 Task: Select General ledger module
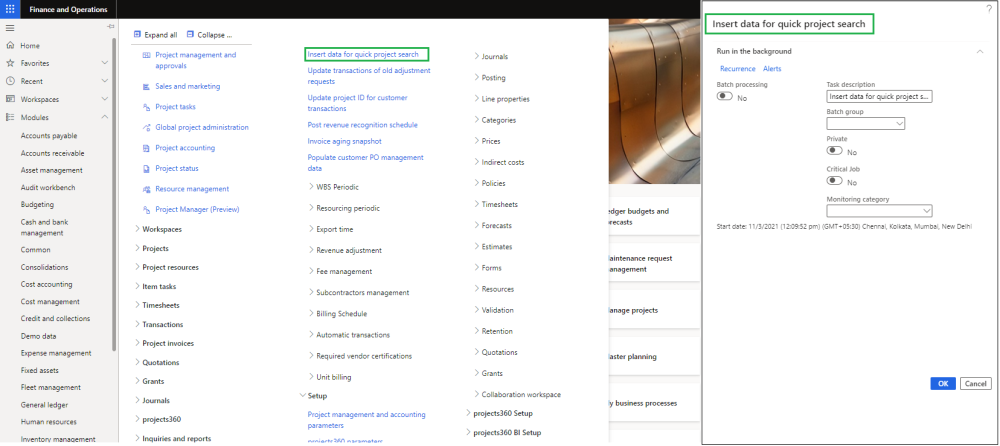pos(45,405)
